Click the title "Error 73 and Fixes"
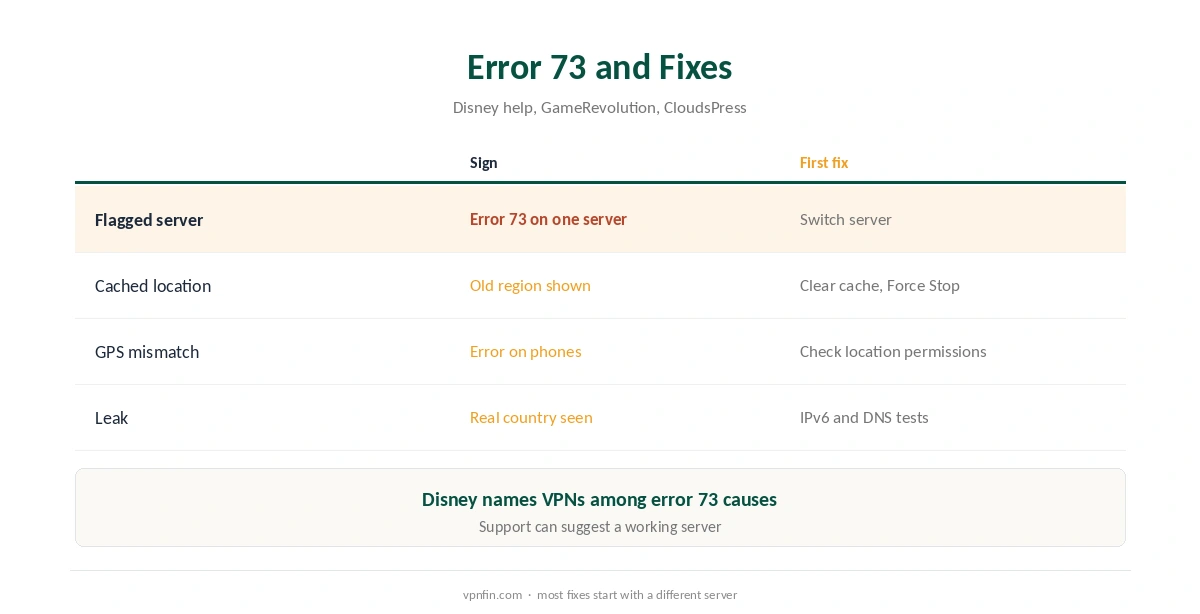Image resolution: width=1200 pixels, height=614 pixels. (599, 67)
